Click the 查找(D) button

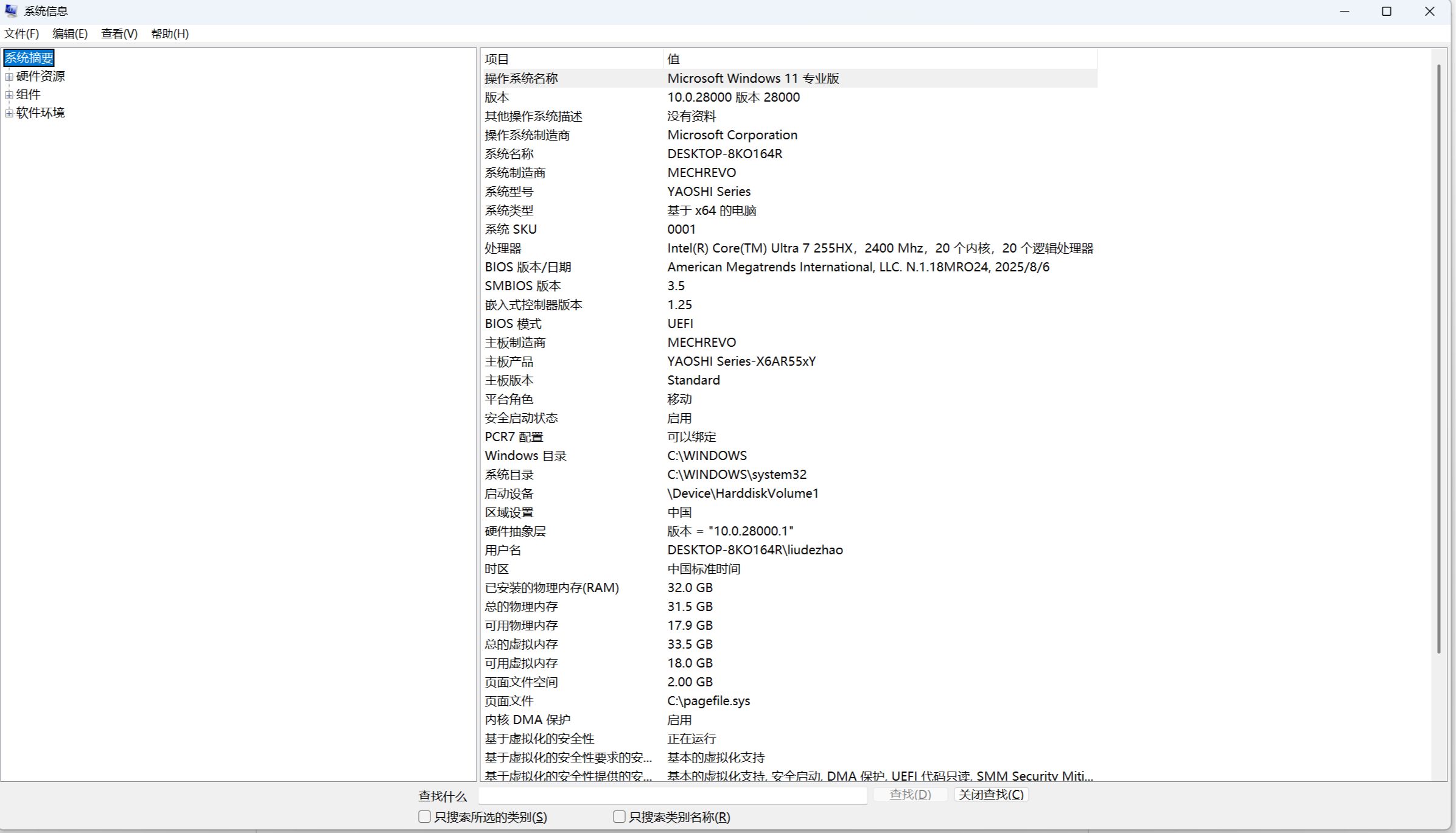pyautogui.click(x=910, y=795)
